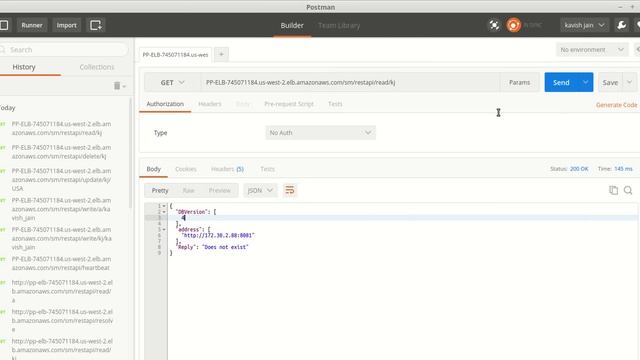Image resolution: width=640 pixels, height=360 pixels.
Task: Open history entry ending restapi/delete/kj
Action: click(61, 152)
